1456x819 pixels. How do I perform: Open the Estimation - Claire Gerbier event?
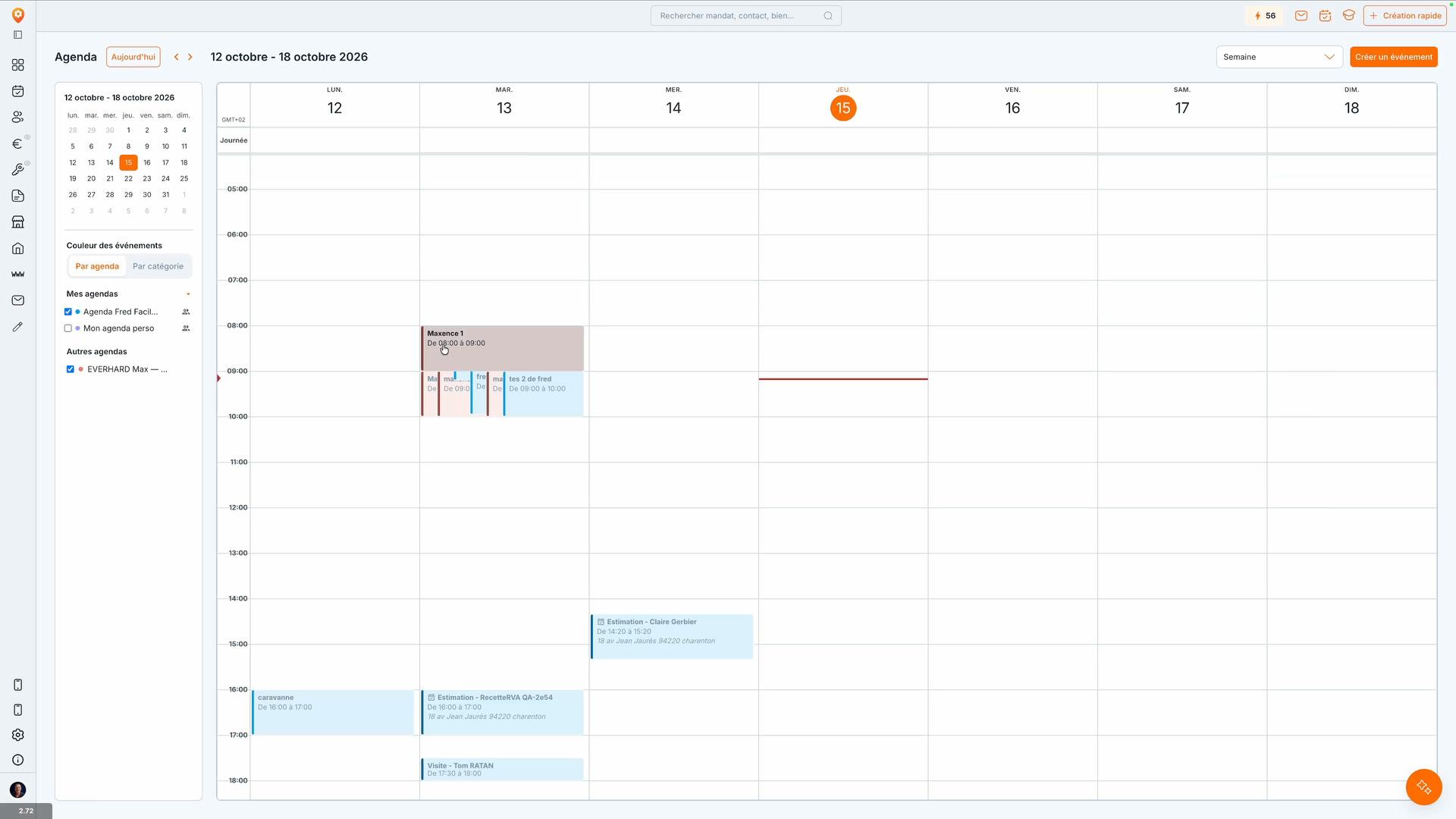point(672,636)
